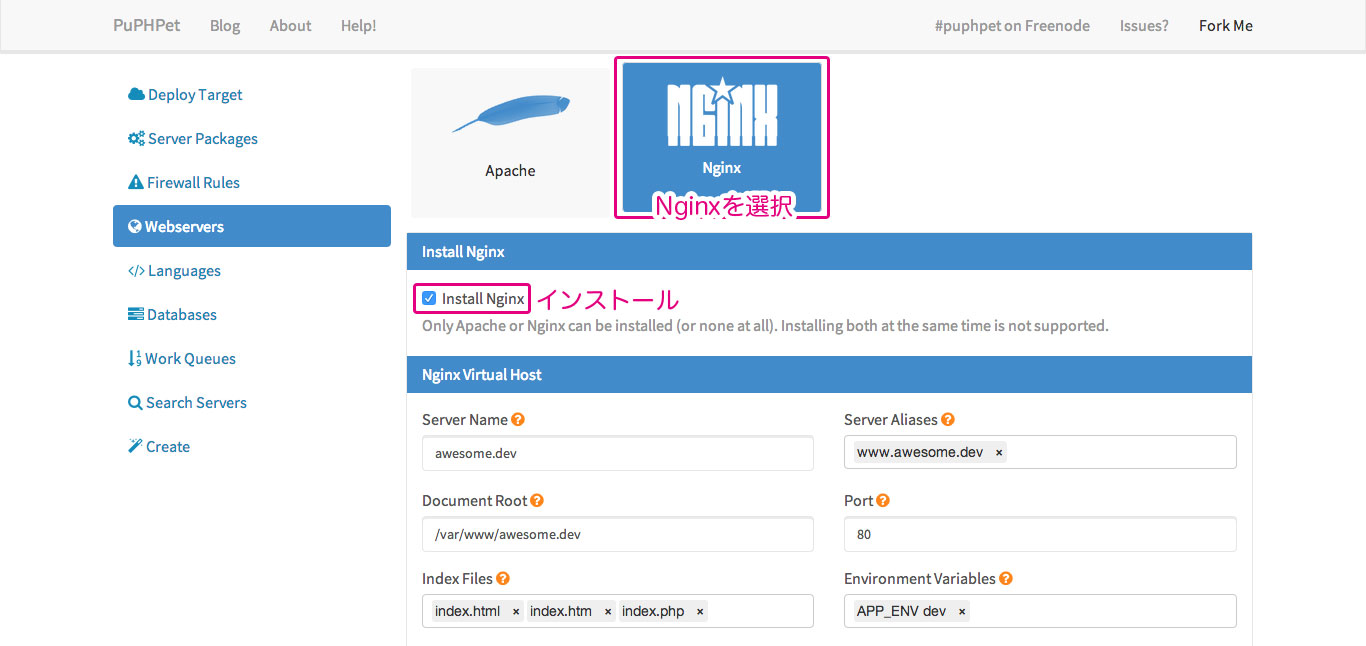Click the Firewall Rules warning icon
Screen dimensions: 1366x646
(136, 183)
